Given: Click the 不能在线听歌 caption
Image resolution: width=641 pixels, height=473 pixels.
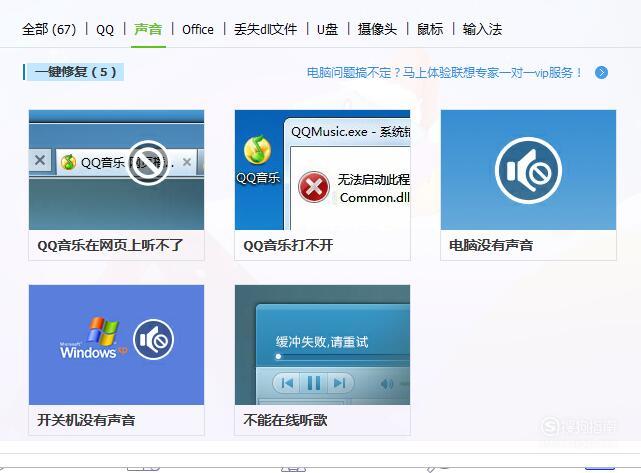Looking at the screenshot, I should (x=285, y=420).
